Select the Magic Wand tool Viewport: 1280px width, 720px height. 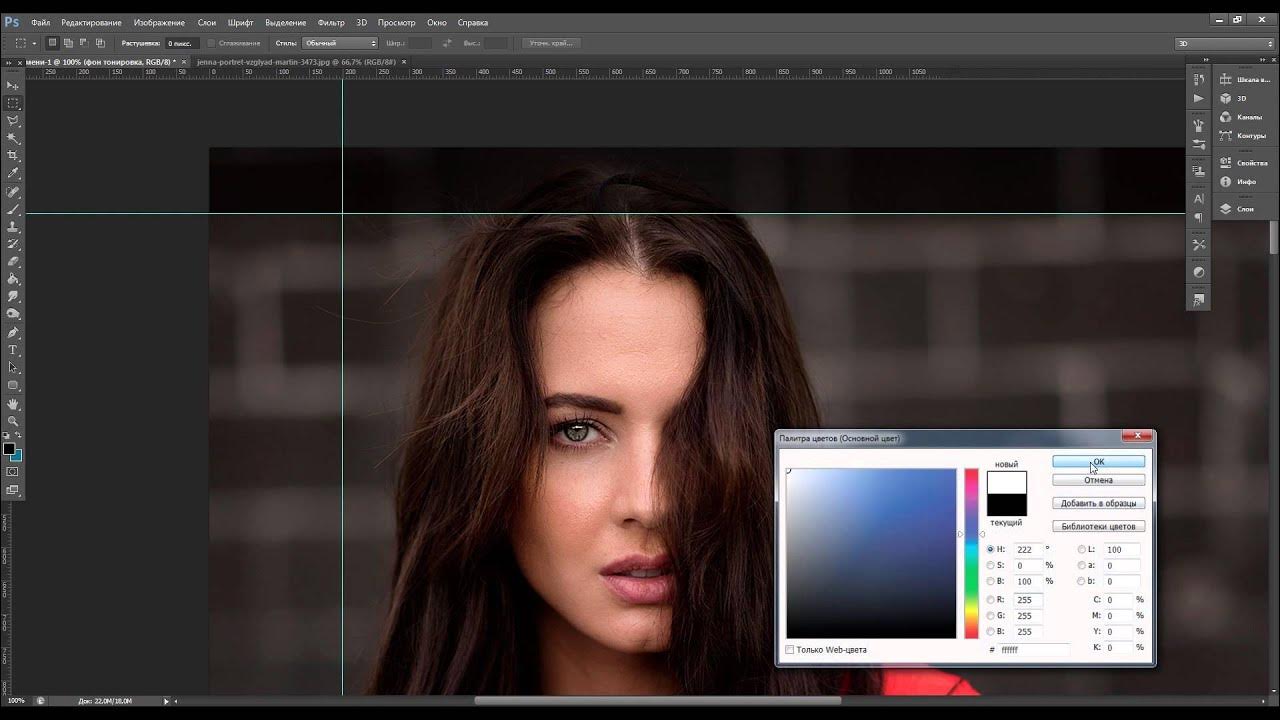coord(13,138)
